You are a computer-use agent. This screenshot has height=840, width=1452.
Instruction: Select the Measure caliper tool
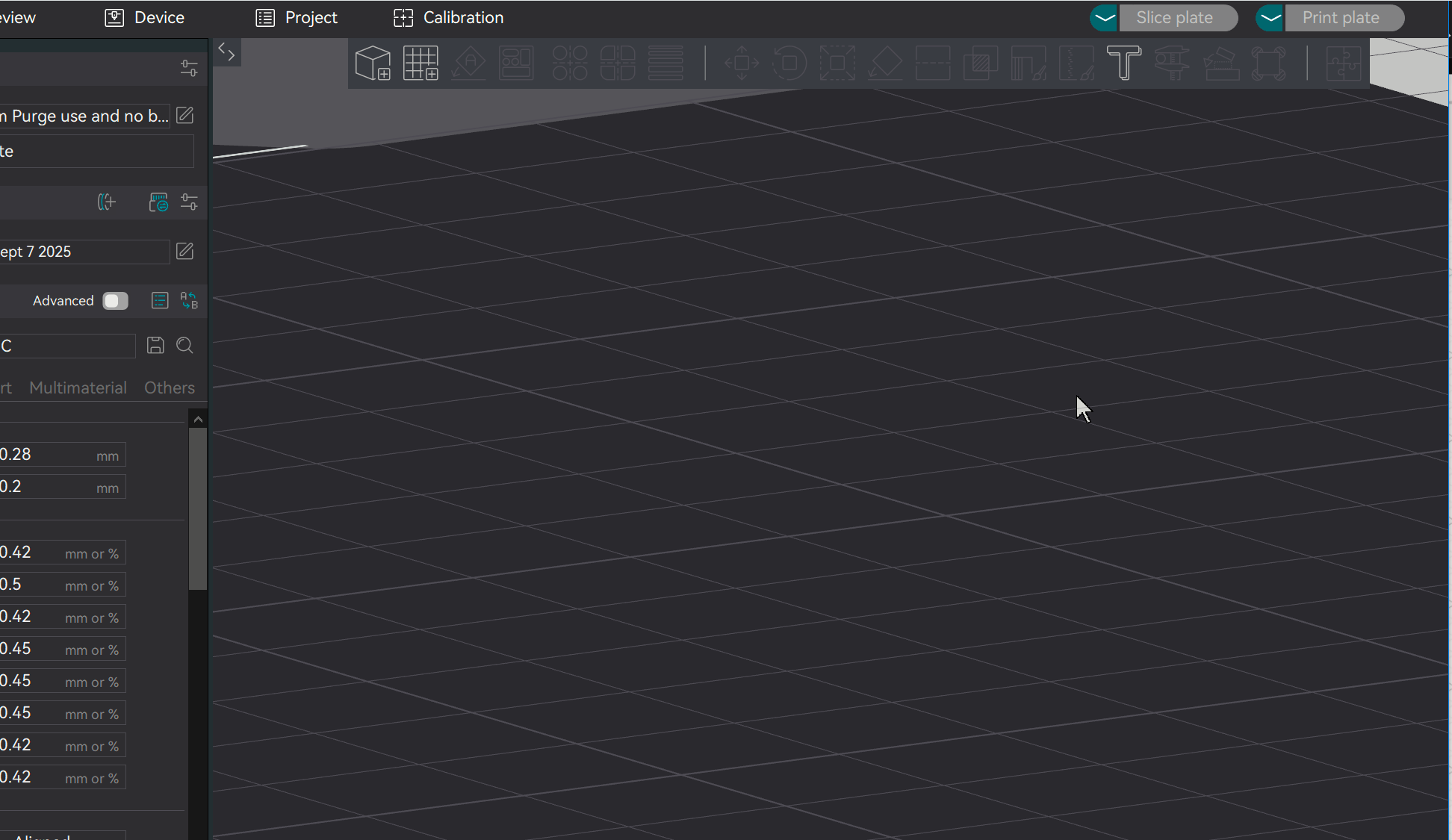coord(1172,63)
